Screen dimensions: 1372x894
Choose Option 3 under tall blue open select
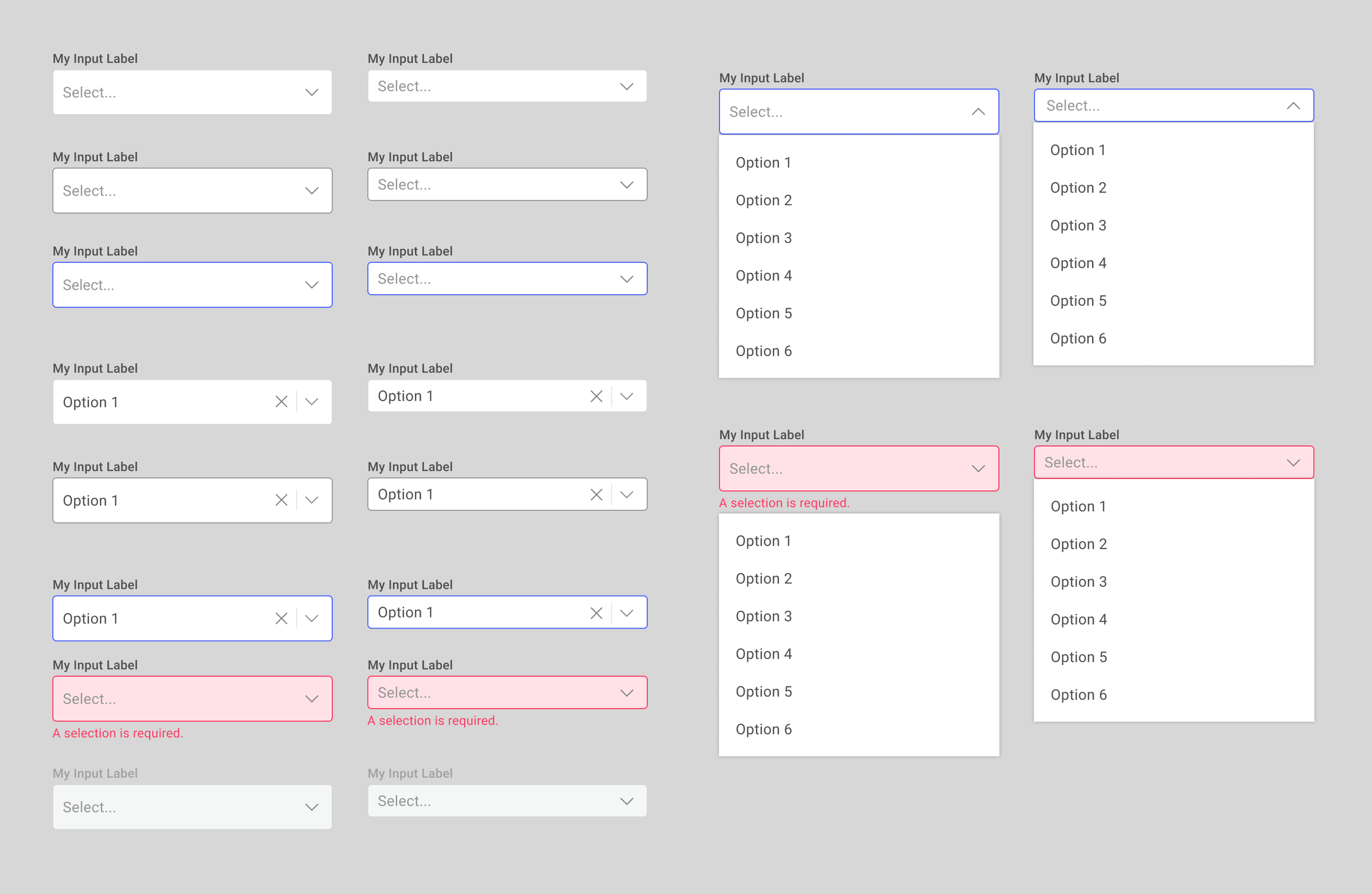tap(763, 238)
